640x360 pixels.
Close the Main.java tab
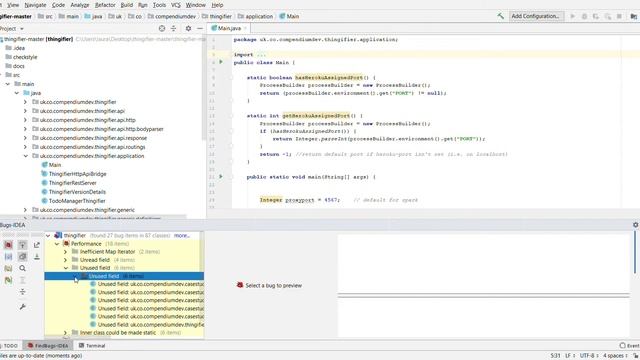point(245,29)
